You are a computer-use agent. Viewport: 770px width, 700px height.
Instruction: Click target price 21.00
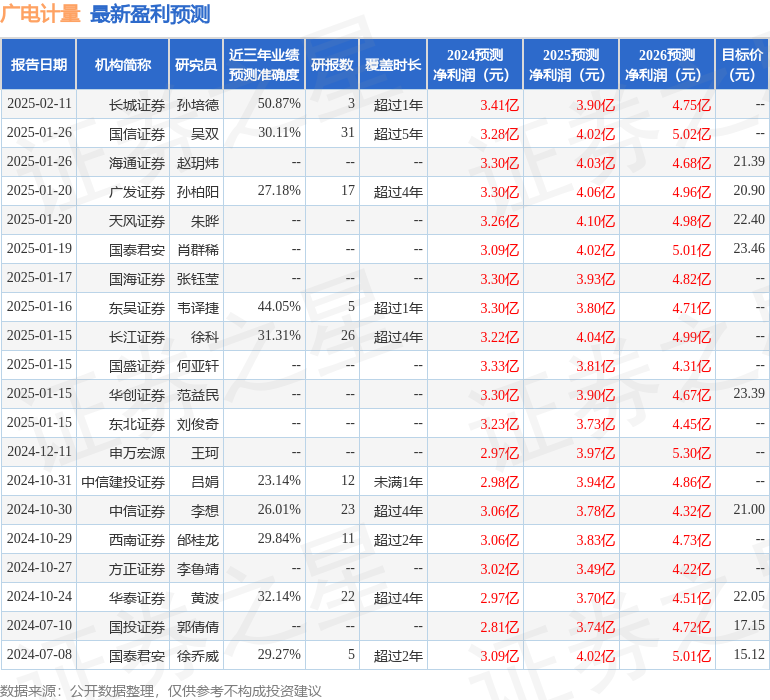[749, 509]
